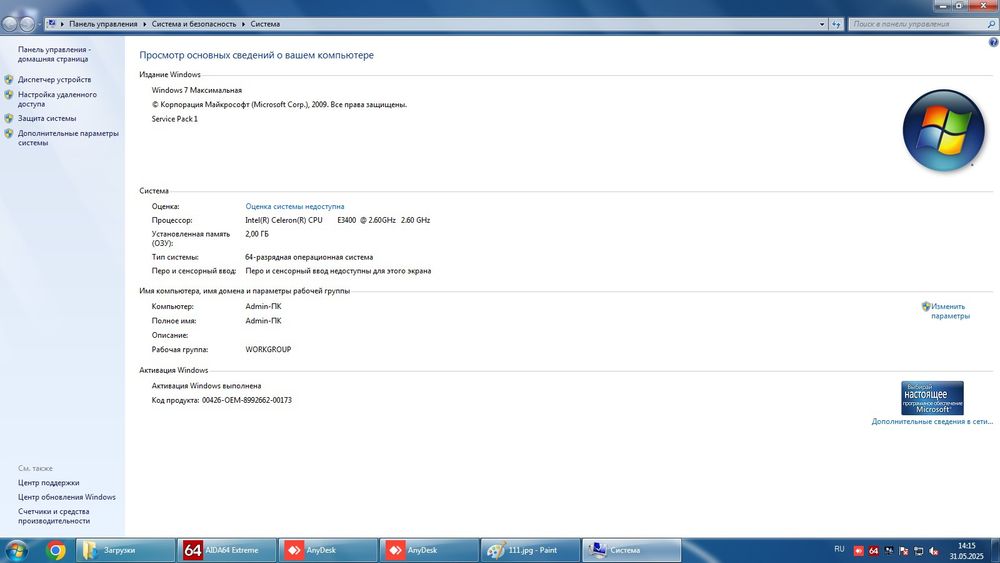Click the network tray icon
The height and width of the screenshot is (563, 1000).
point(919,551)
